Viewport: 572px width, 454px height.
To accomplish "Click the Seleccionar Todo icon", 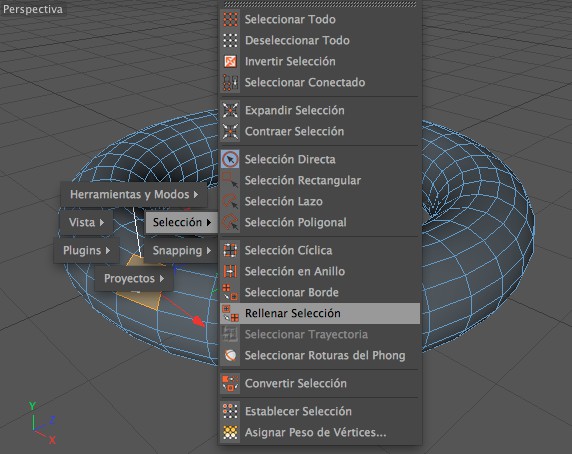I will (x=230, y=19).
